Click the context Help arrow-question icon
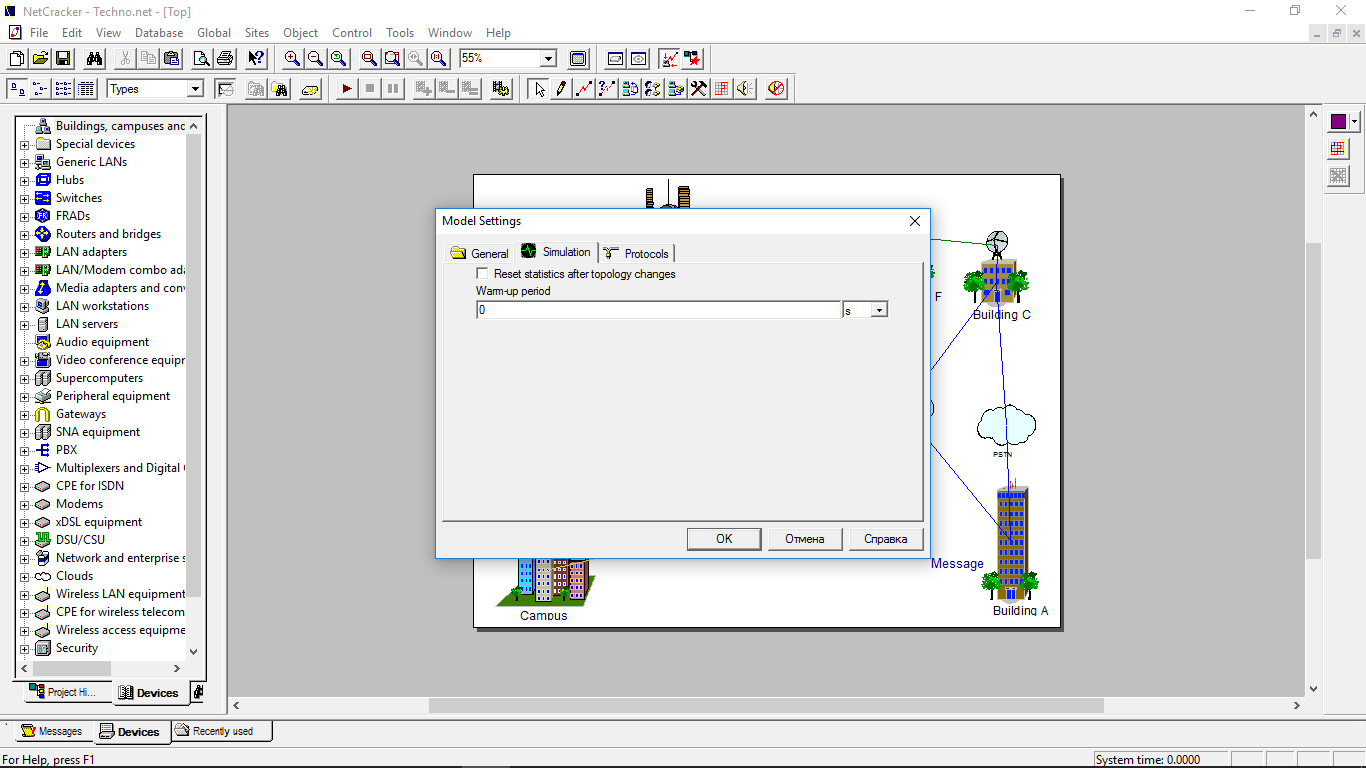Image resolution: width=1366 pixels, height=768 pixels. 256,59
